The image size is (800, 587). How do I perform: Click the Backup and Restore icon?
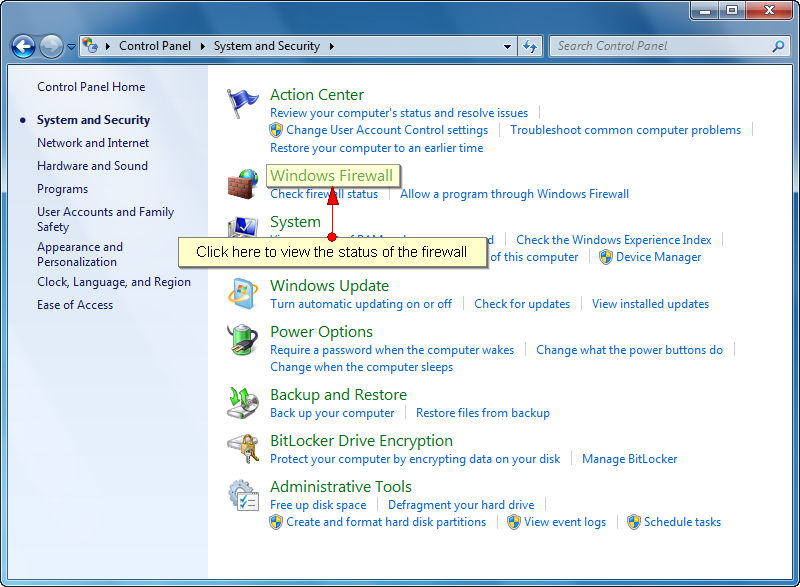coord(242,403)
